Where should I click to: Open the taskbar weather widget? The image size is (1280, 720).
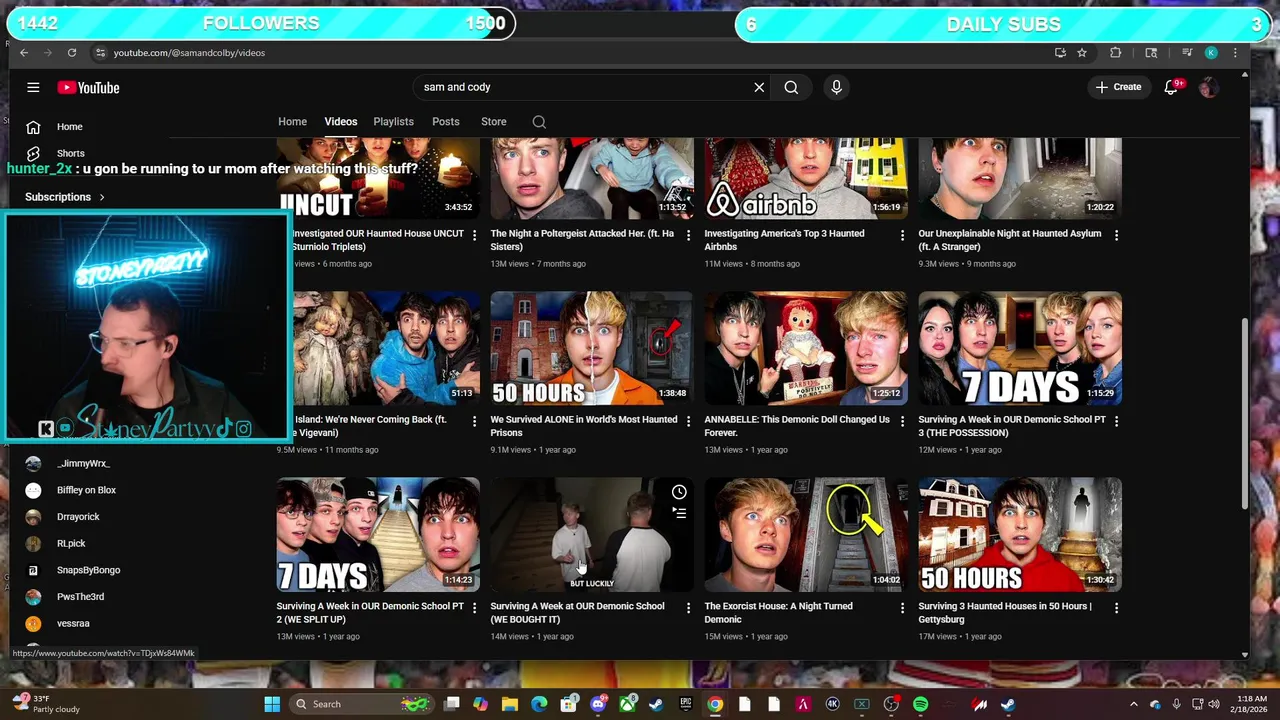pyautogui.click(x=45, y=704)
